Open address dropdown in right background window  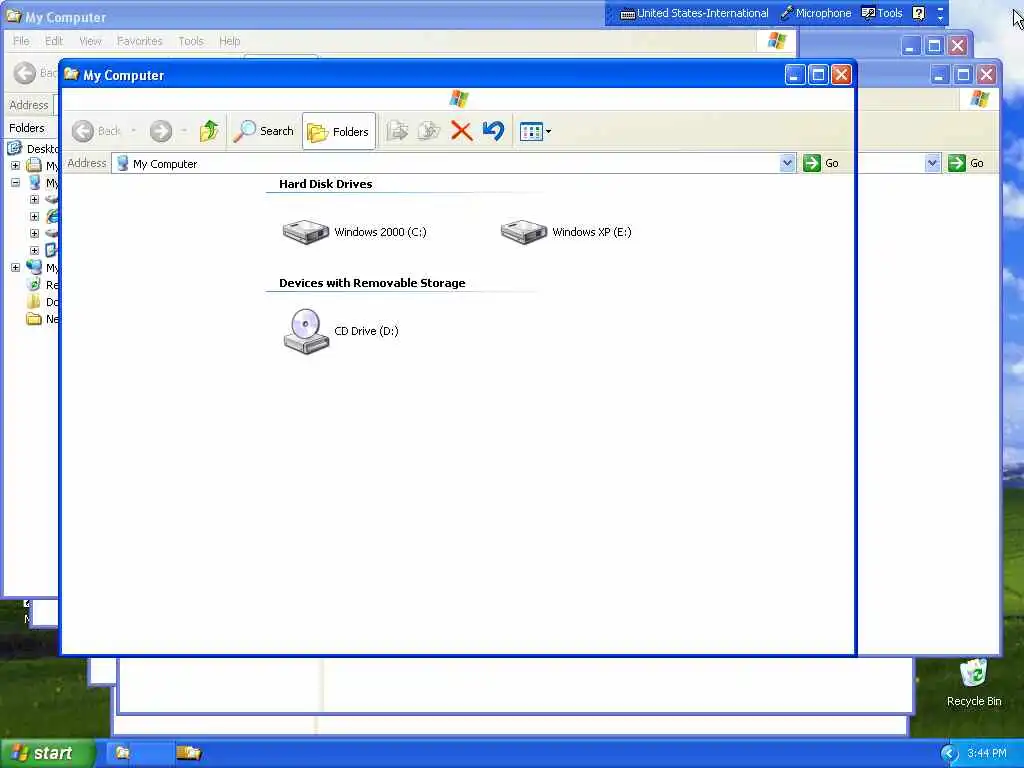[933, 163]
